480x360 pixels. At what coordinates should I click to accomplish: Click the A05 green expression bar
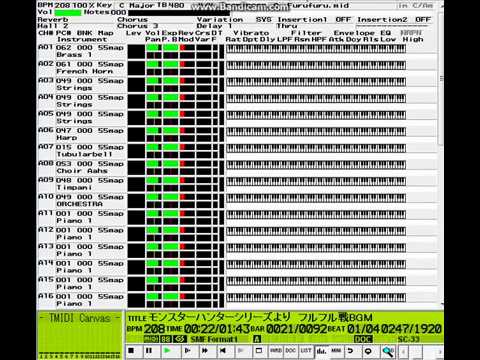click(x=171, y=114)
